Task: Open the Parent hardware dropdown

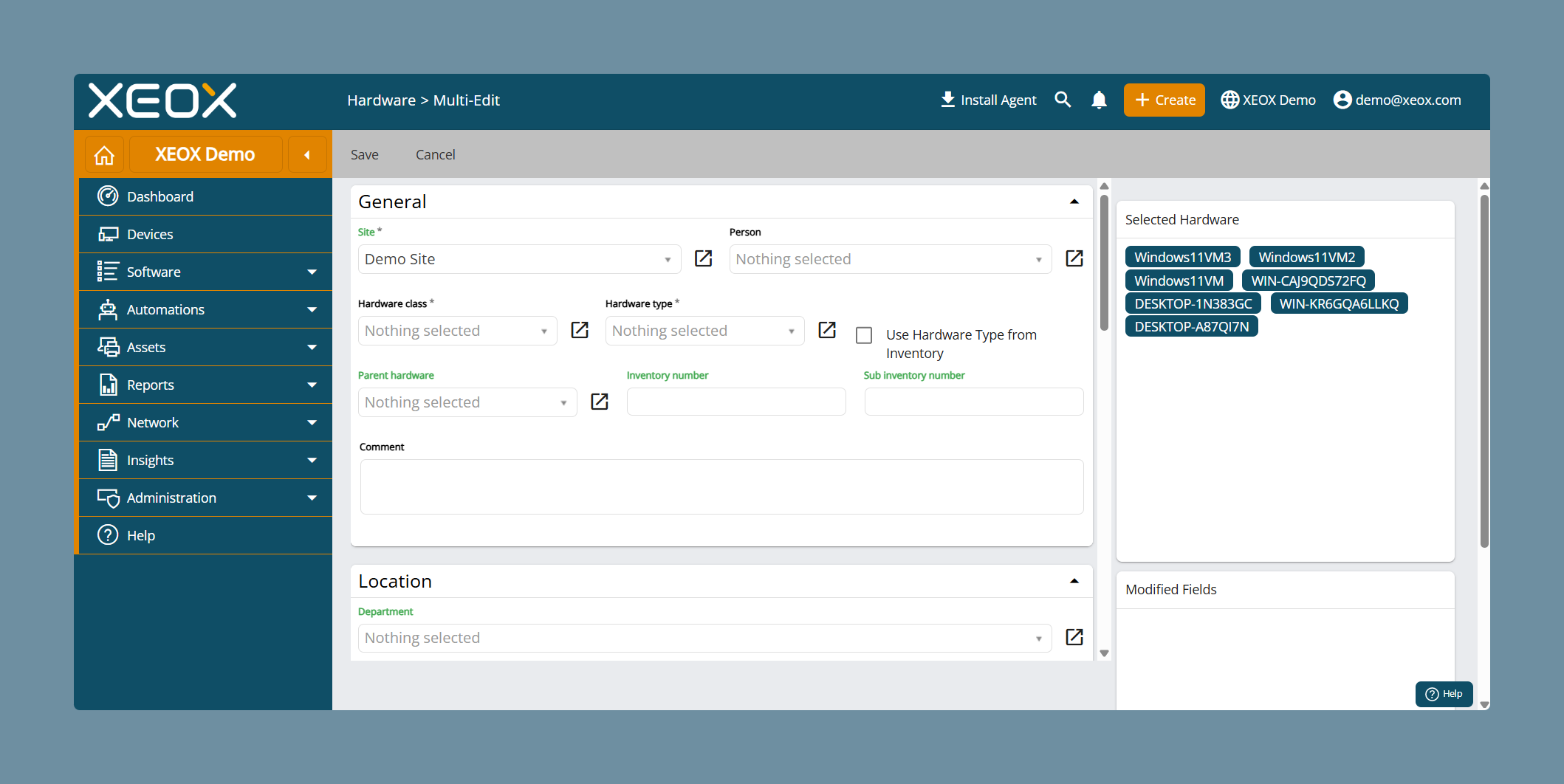Action: [x=467, y=402]
